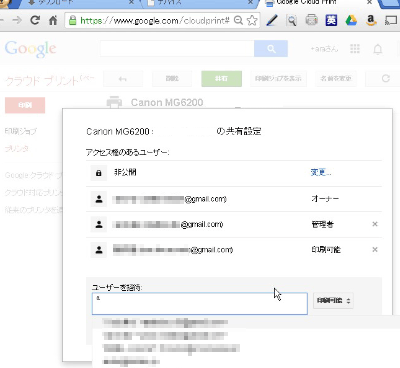Run the blue Google search button
Screen dimensions: 400x368
(x=271, y=49)
